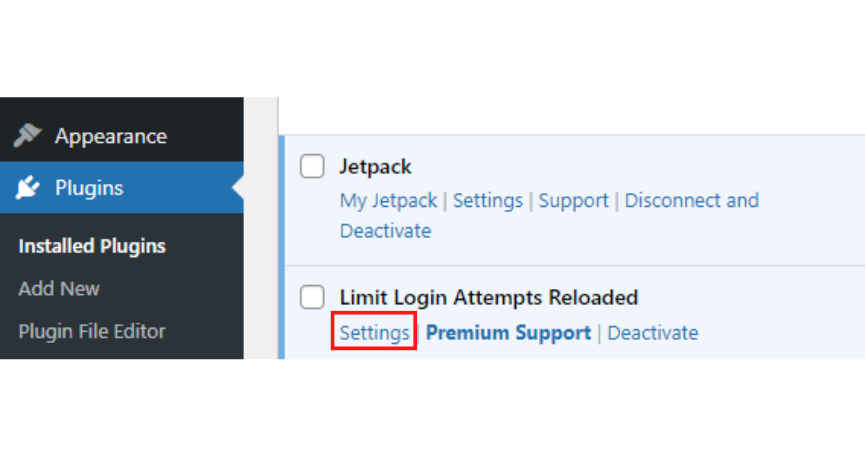
Task: Deactivate the Limit Login Attempts Reloaded plugin
Action: (653, 332)
